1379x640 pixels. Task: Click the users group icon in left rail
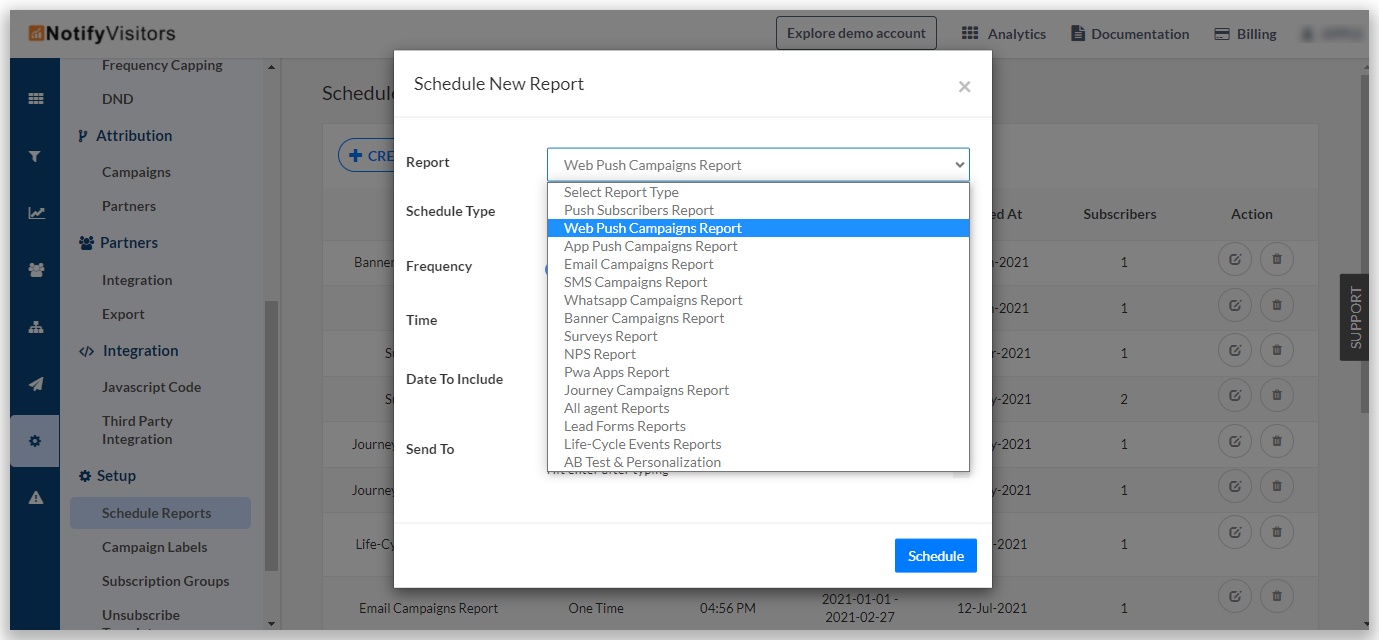pos(36,270)
